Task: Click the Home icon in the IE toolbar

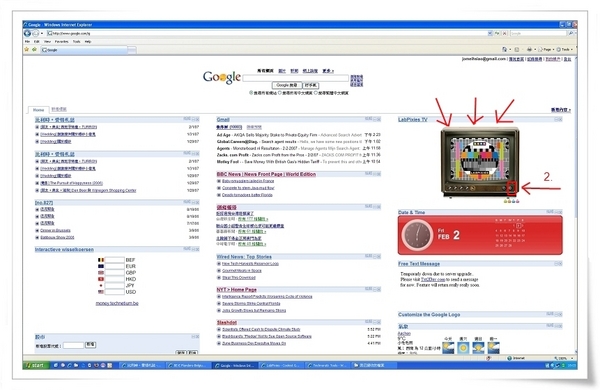Action: pyautogui.click(x=504, y=49)
